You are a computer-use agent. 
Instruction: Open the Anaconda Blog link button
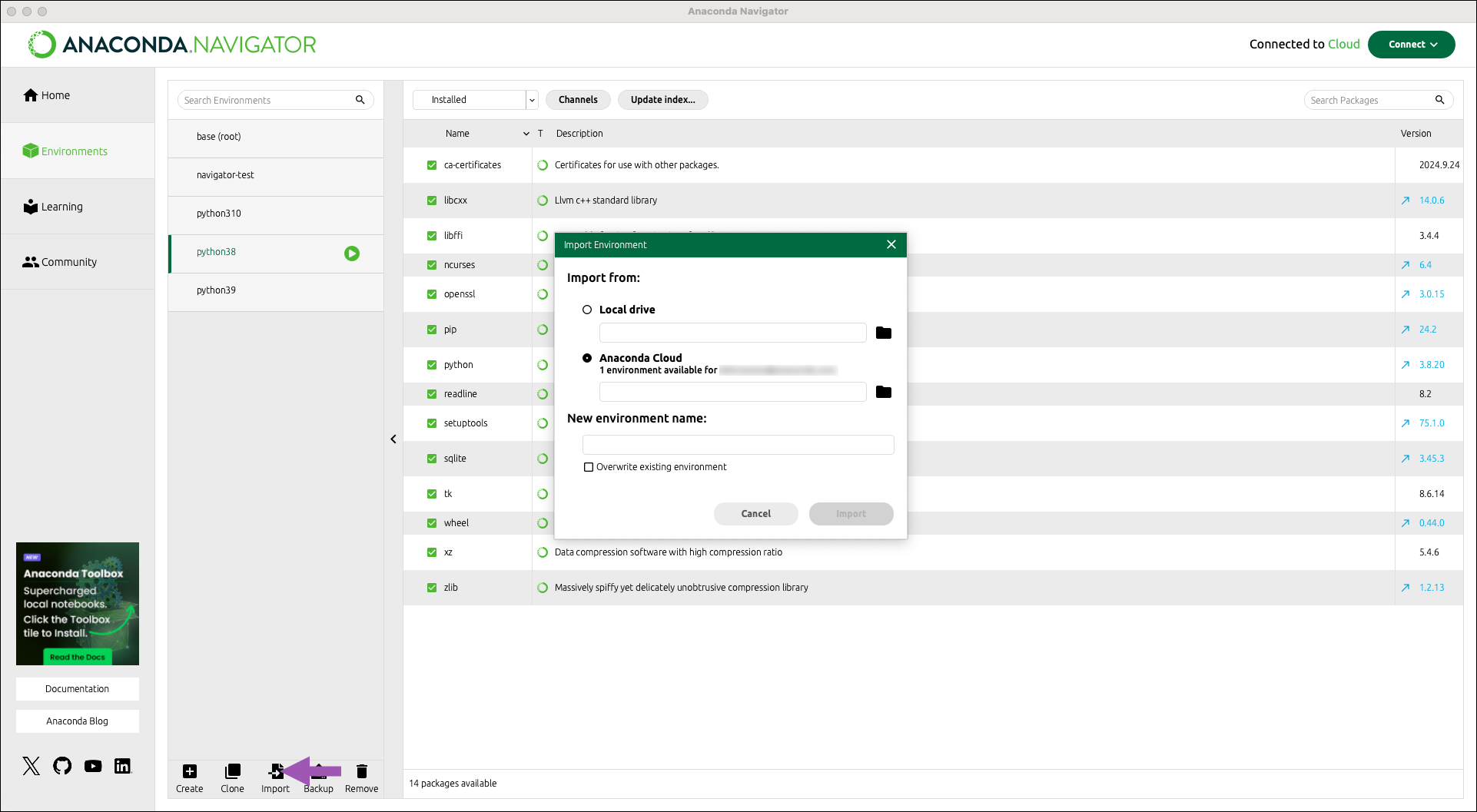click(x=78, y=721)
